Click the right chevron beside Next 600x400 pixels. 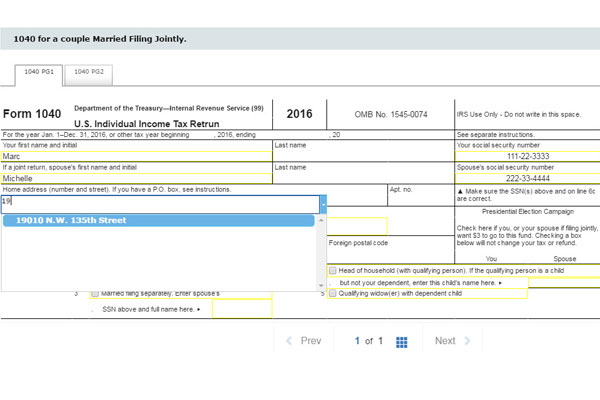point(467,341)
